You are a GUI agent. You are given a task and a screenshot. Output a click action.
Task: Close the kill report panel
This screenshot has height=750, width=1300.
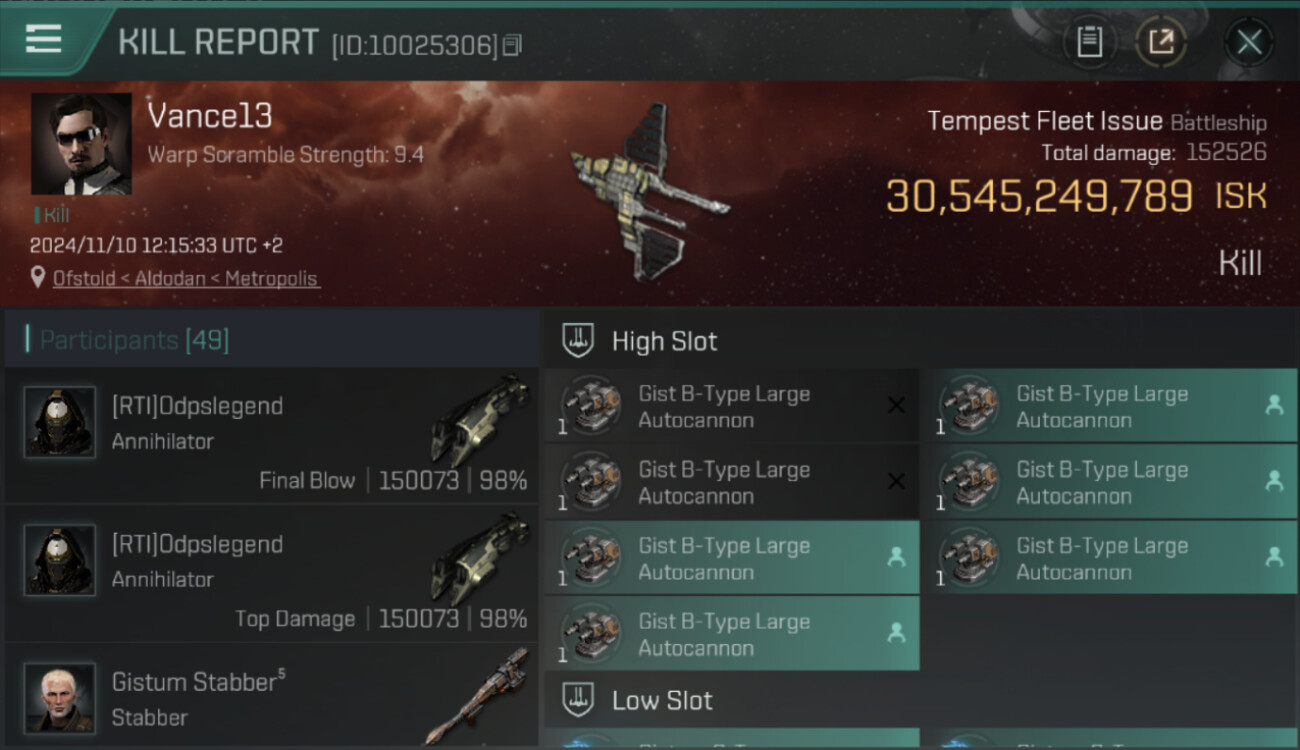point(1249,42)
